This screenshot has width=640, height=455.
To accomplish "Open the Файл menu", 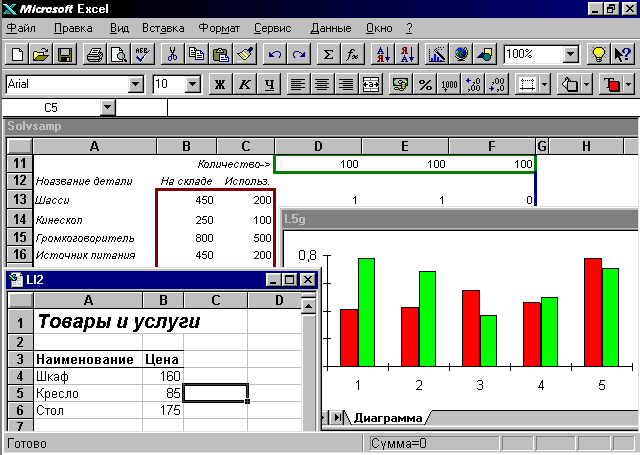I will [x=21, y=28].
